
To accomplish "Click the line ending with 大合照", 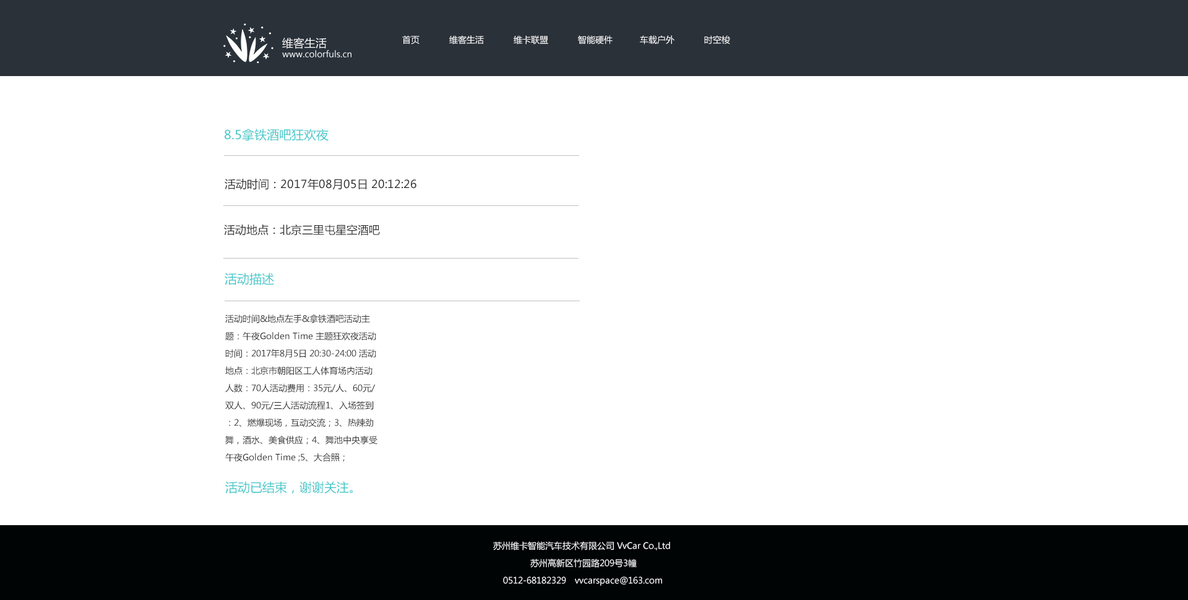I will 286,458.
